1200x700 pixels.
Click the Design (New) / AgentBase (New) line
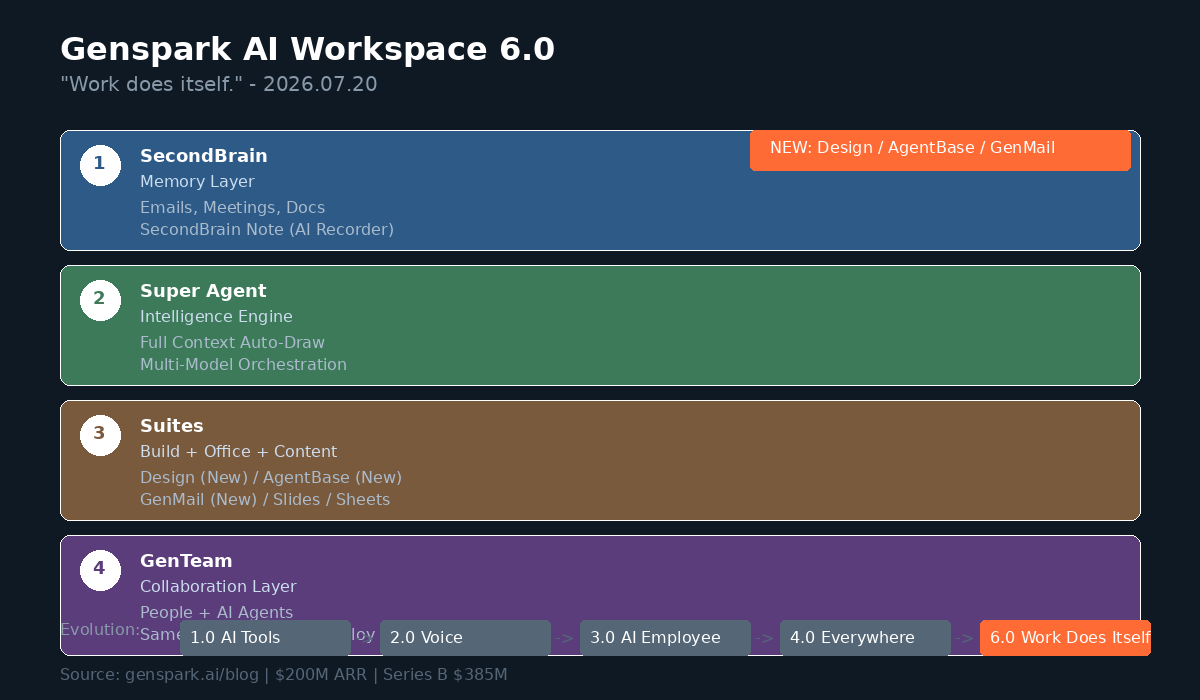point(271,478)
